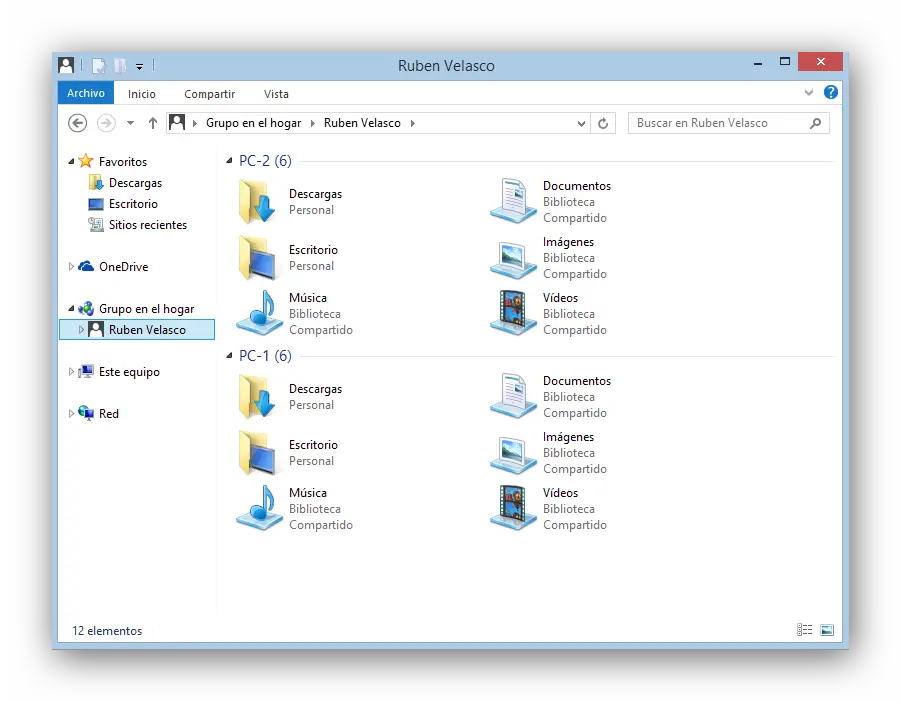Open Vídeos library under PC-2

[549, 314]
